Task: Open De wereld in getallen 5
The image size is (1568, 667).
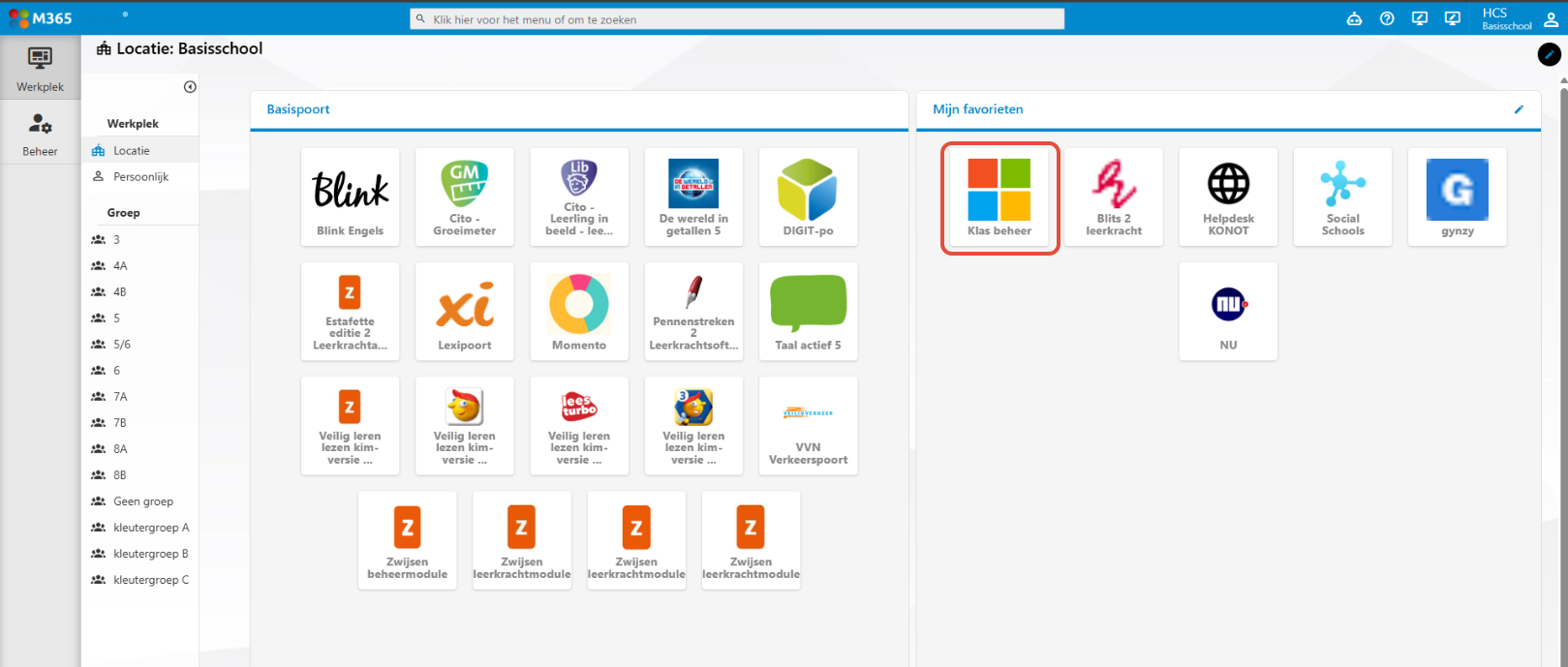Action: pos(693,197)
